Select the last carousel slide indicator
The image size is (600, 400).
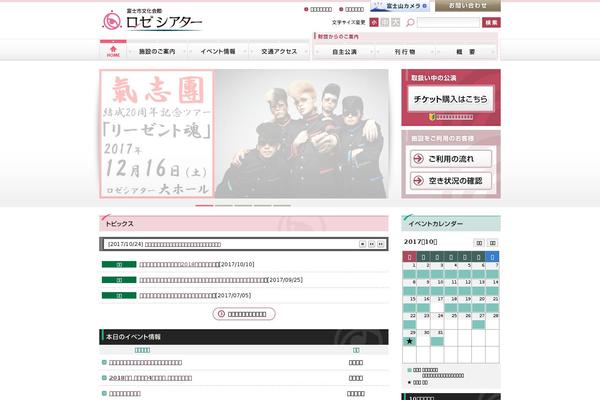coord(282,206)
